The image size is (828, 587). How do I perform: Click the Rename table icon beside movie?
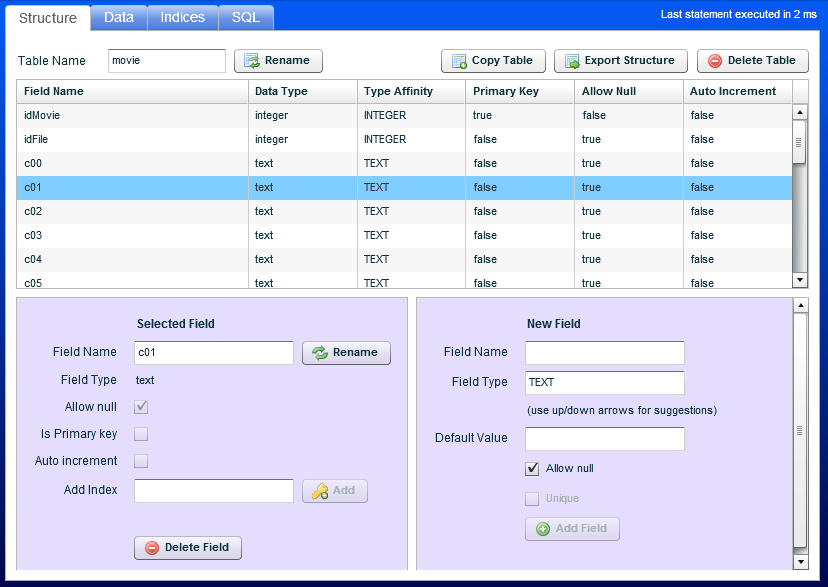pos(252,61)
